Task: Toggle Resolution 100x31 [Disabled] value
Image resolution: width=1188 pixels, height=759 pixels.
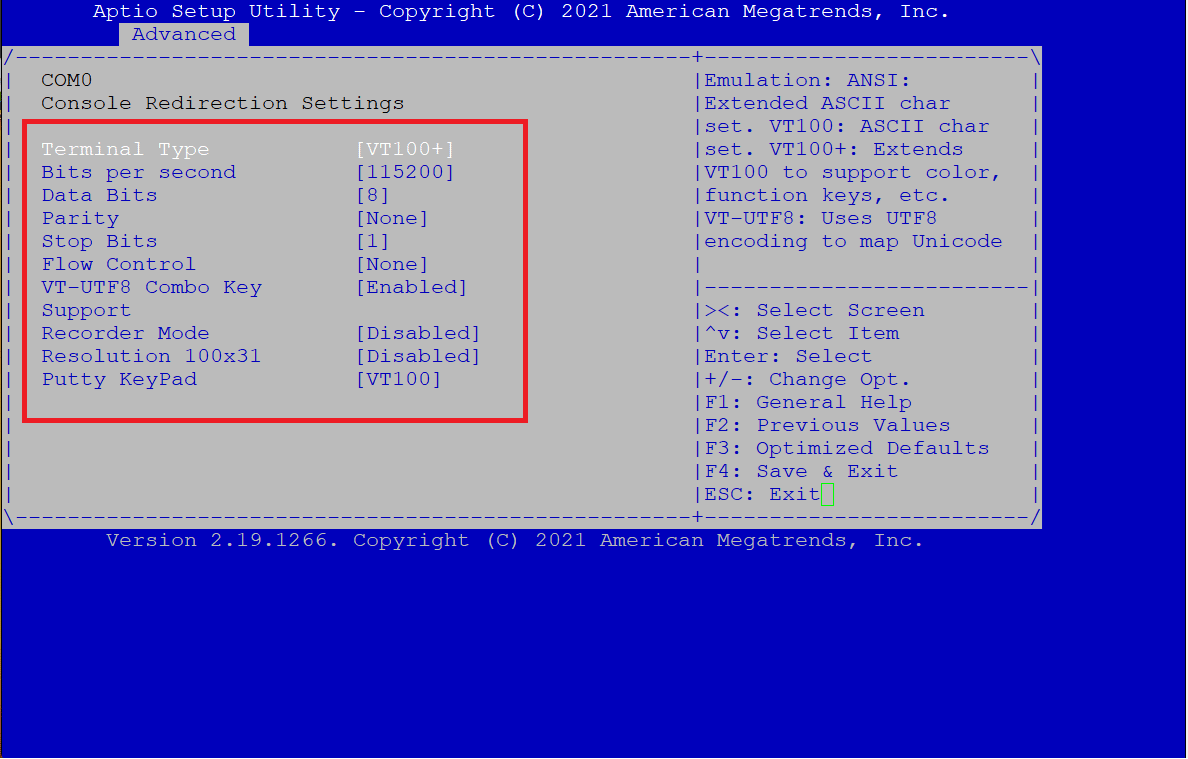Action: (x=418, y=356)
